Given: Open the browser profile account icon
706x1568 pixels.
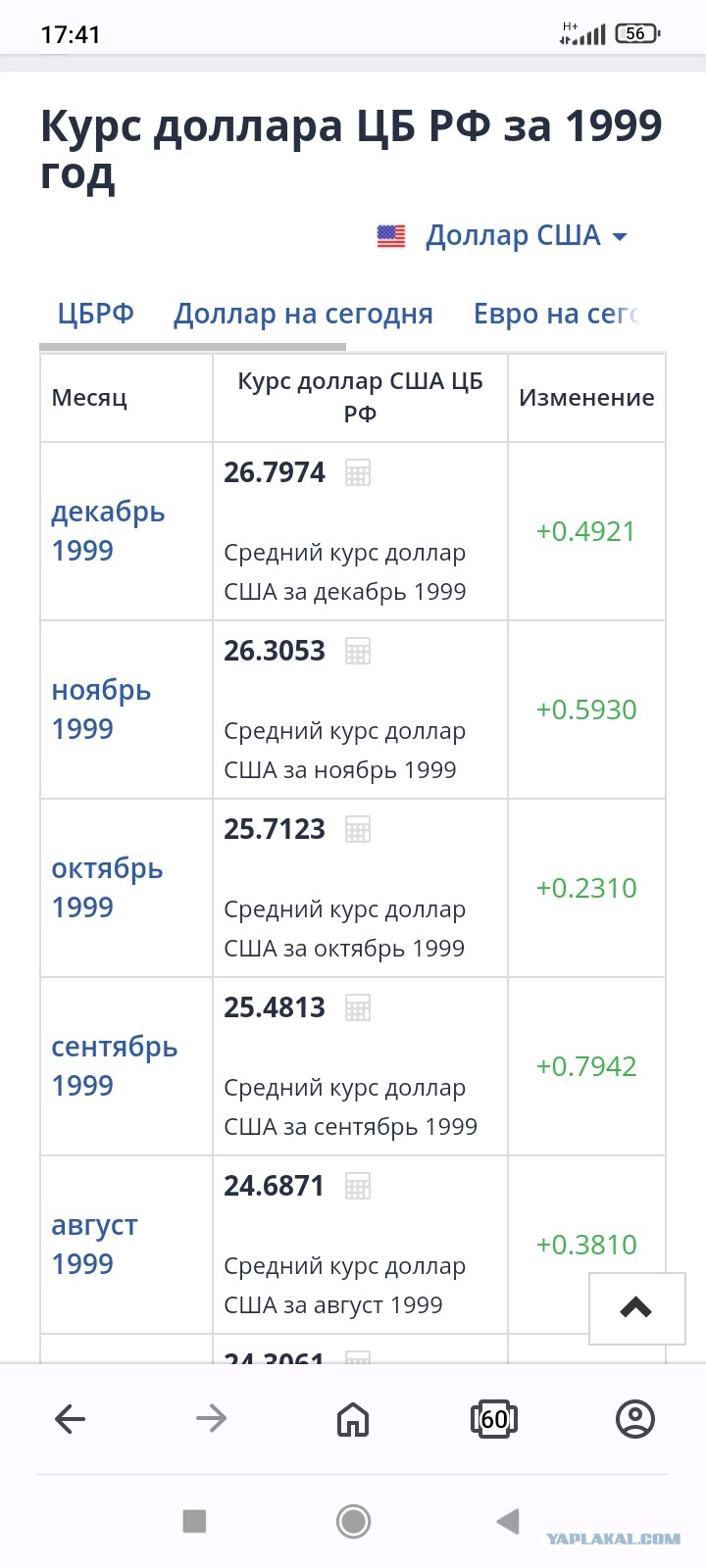Looking at the screenshot, I should coord(635,1418).
